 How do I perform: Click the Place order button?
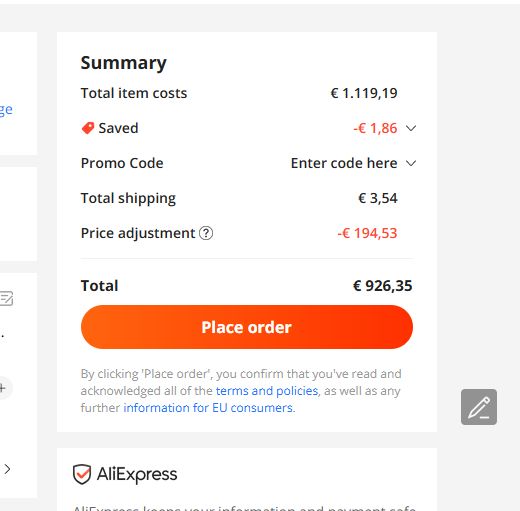pyautogui.click(x=247, y=327)
